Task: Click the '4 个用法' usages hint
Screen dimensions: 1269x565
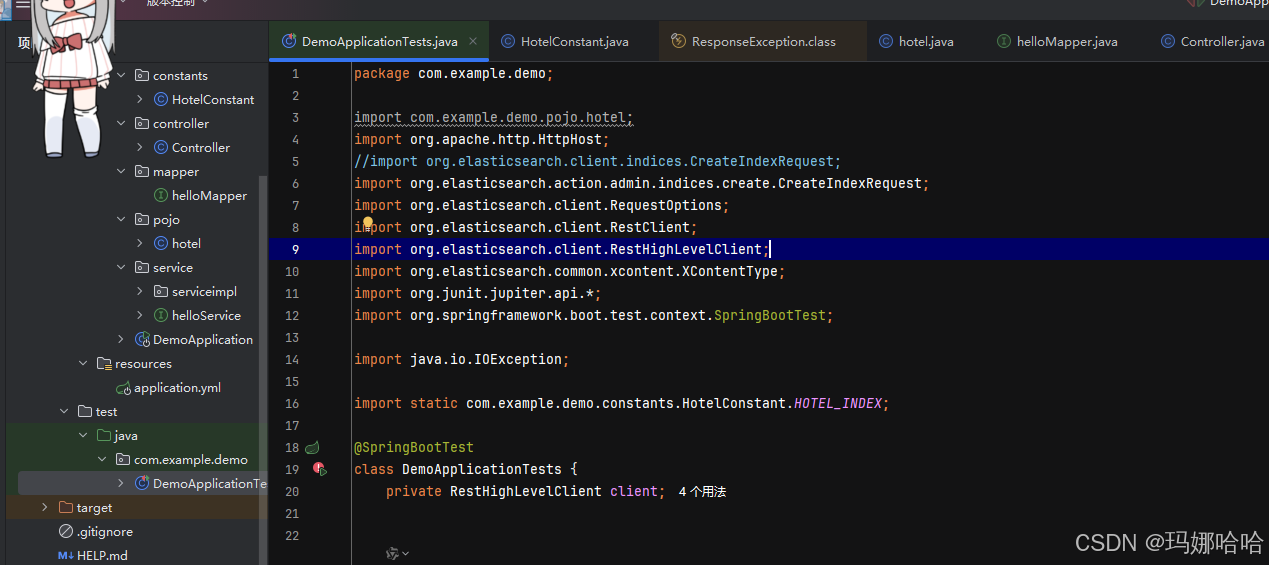Action: click(x=702, y=491)
